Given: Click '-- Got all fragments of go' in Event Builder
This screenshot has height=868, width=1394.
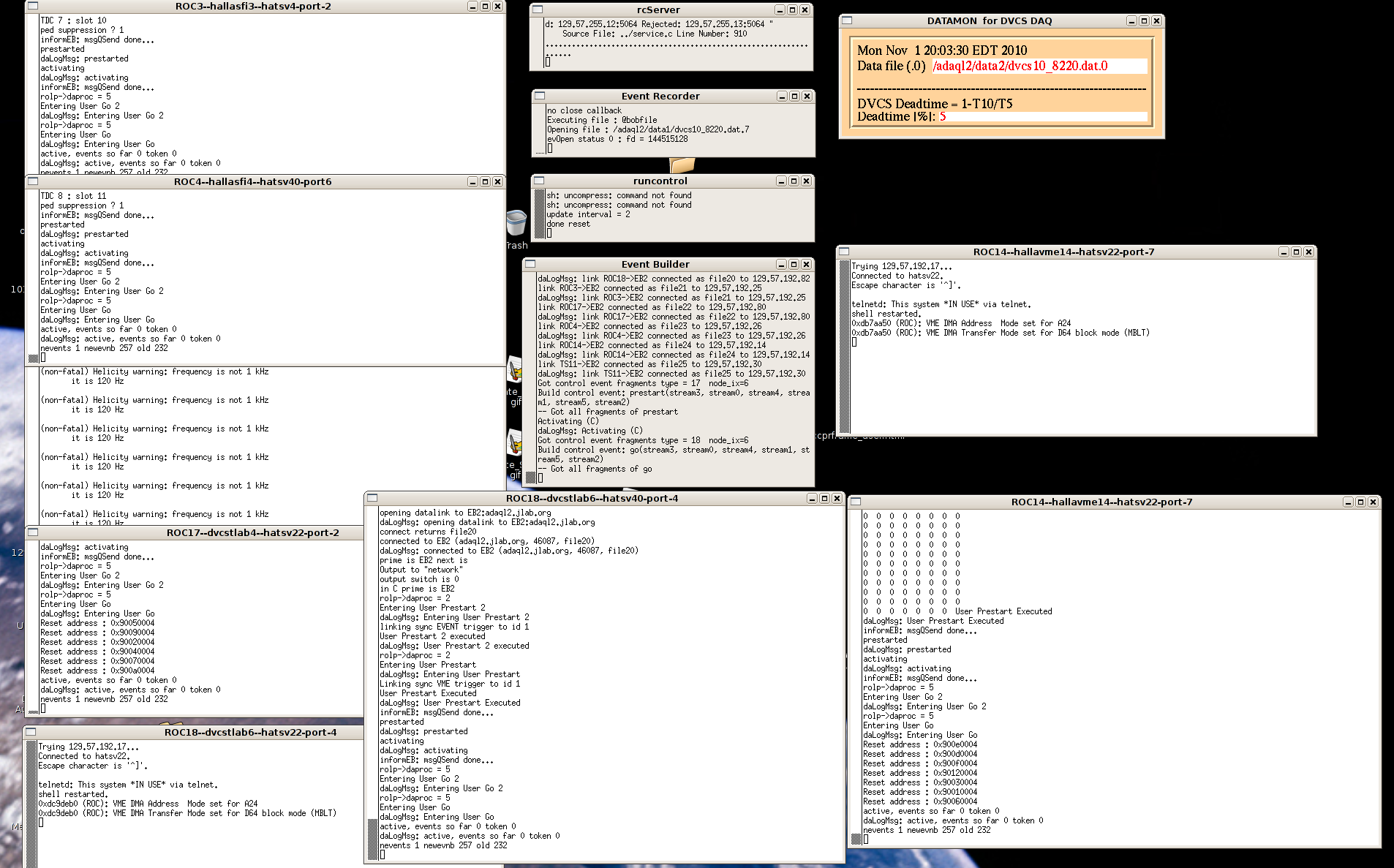Looking at the screenshot, I should [x=595, y=469].
